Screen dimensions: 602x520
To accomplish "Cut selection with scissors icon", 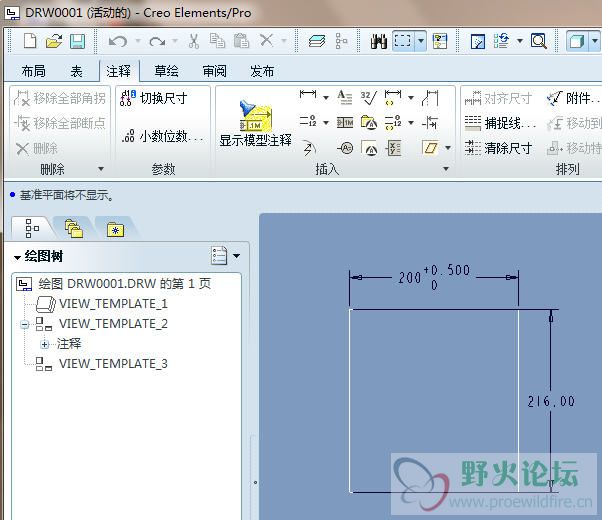I will tap(194, 40).
